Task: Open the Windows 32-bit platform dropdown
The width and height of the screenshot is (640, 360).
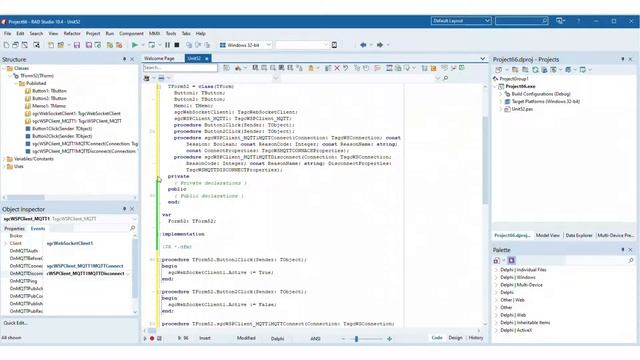Action: tap(268, 45)
